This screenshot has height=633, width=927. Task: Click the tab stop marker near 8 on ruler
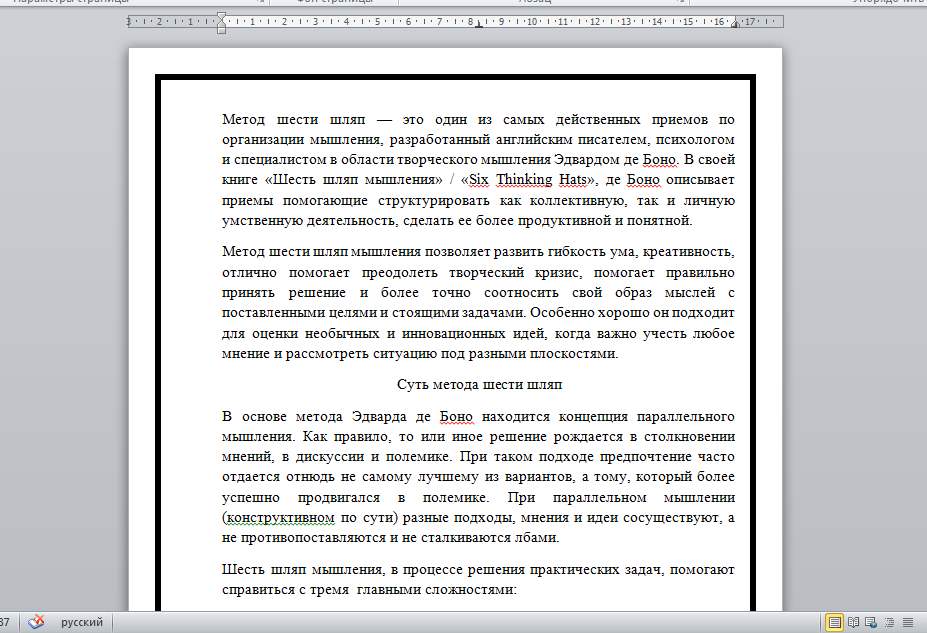click(478, 25)
